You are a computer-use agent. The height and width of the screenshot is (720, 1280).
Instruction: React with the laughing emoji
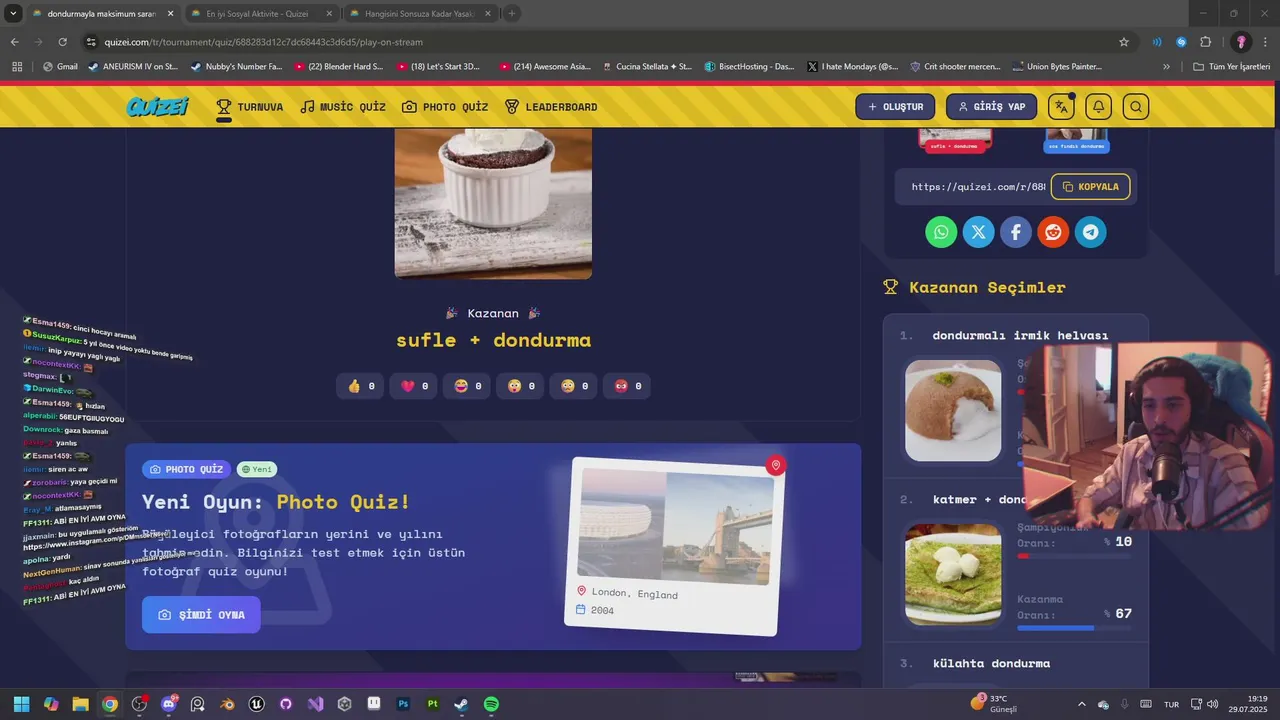tap(467, 386)
